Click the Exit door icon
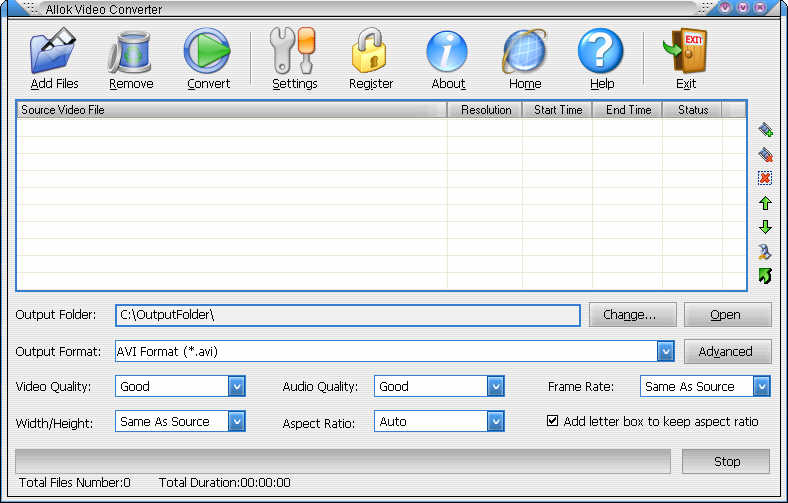This screenshot has width=788, height=503. (x=685, y=50)
